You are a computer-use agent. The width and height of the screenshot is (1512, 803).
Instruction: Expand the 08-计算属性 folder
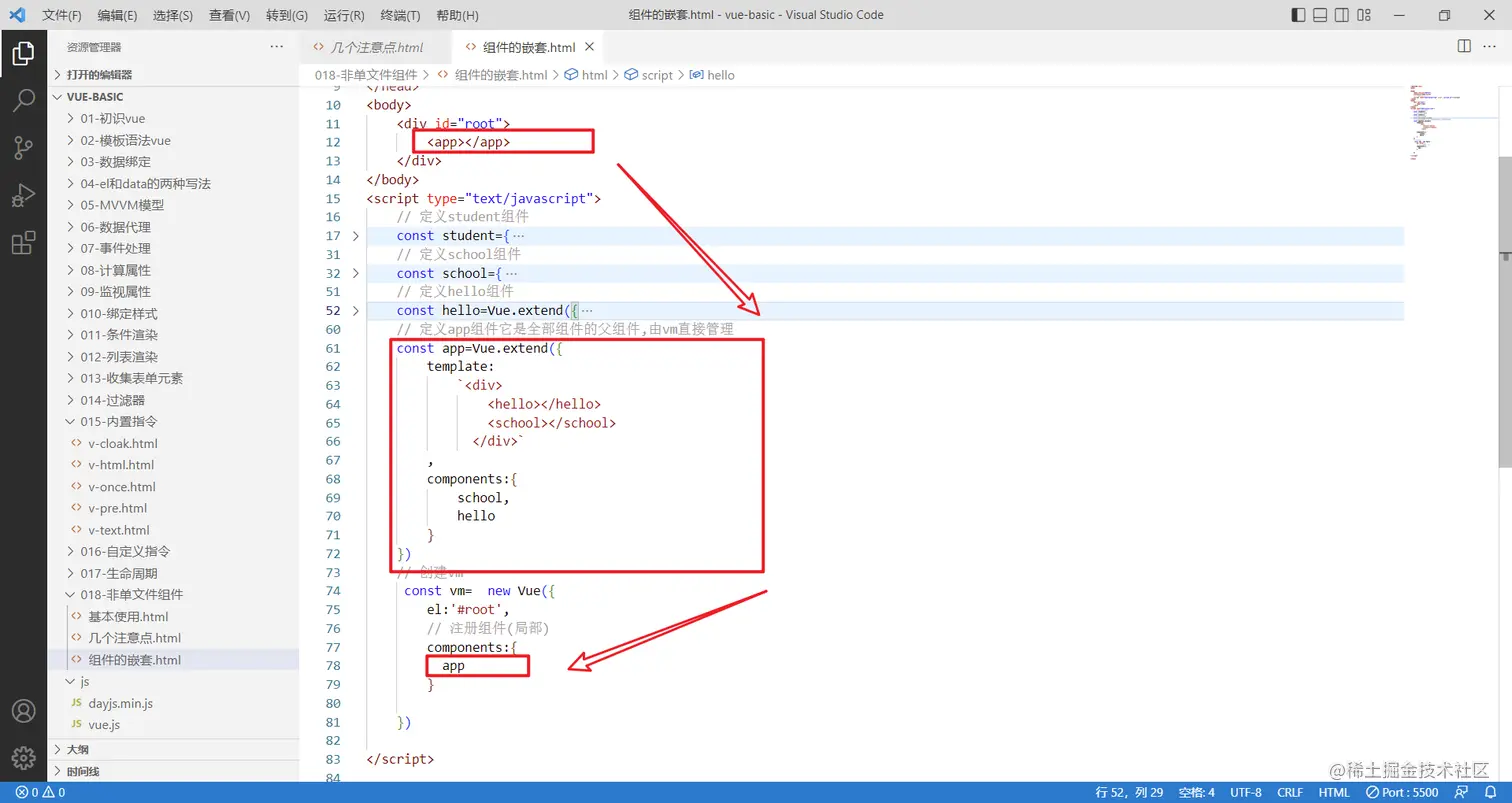[x=173, y=270]
